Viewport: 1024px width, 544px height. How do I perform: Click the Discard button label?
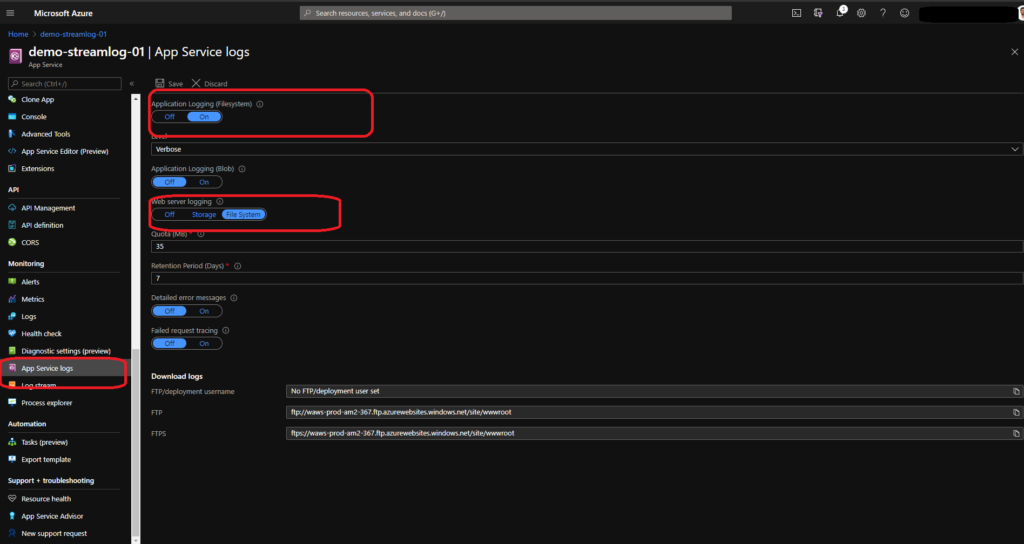tap(216, 84)
